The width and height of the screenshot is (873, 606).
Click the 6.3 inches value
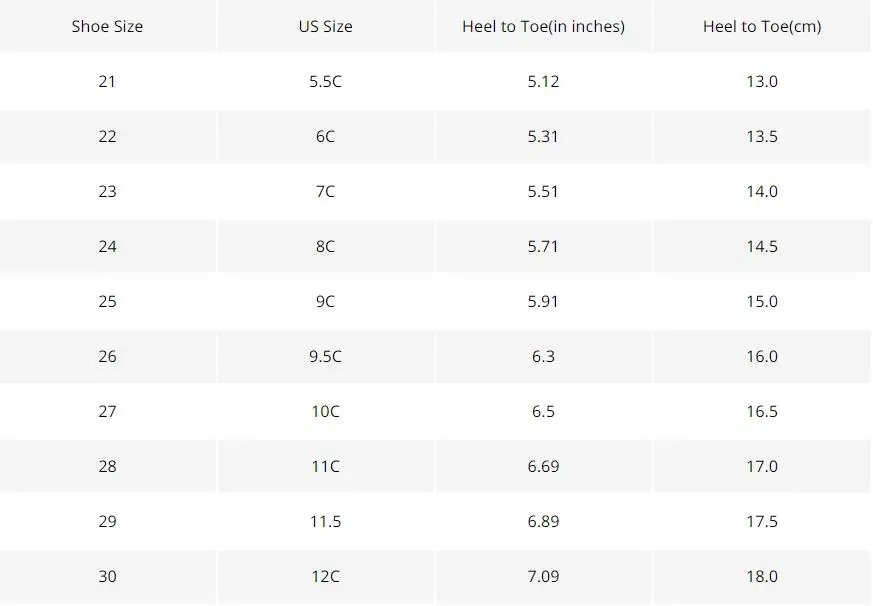(543, 357)
